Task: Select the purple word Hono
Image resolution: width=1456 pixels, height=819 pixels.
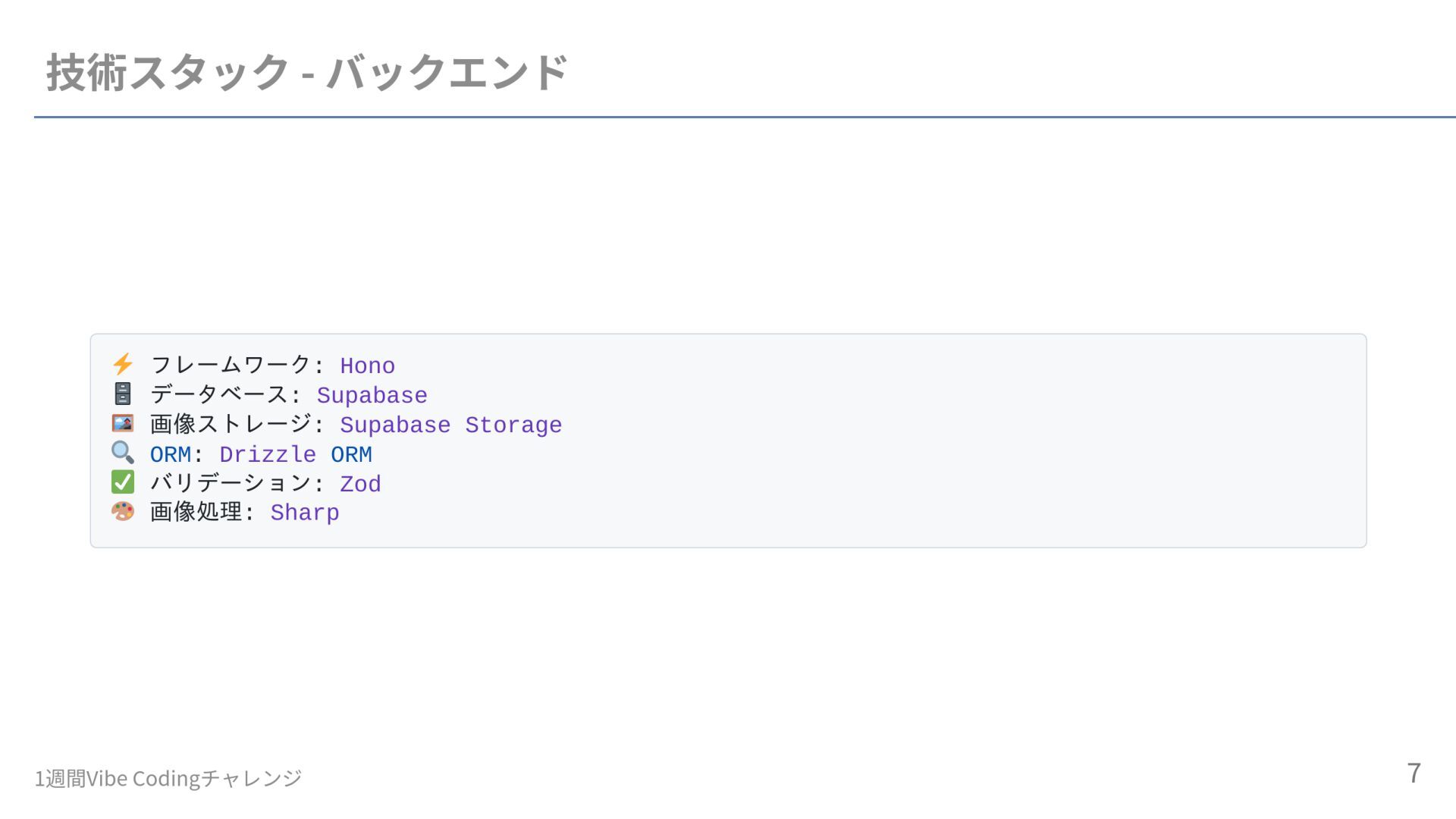Action: point(368,366)
